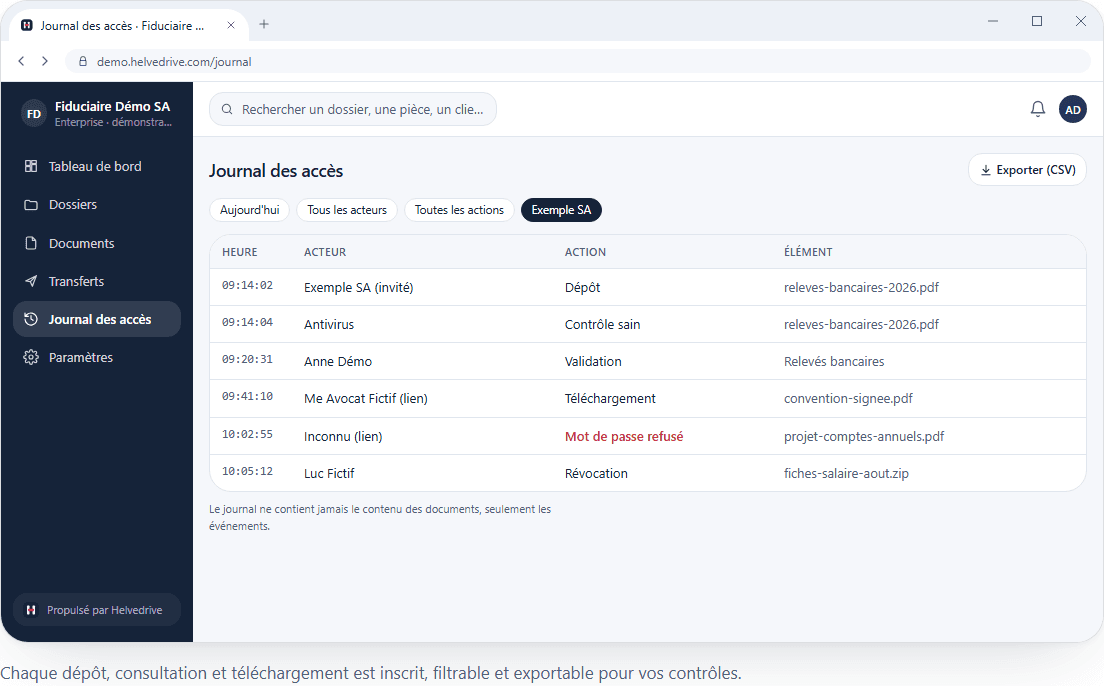Image resolution: width=1104 pixels, height=686 pixels.
Task: Focus the Rechercher un dossier search field
Action: point(353,109)
